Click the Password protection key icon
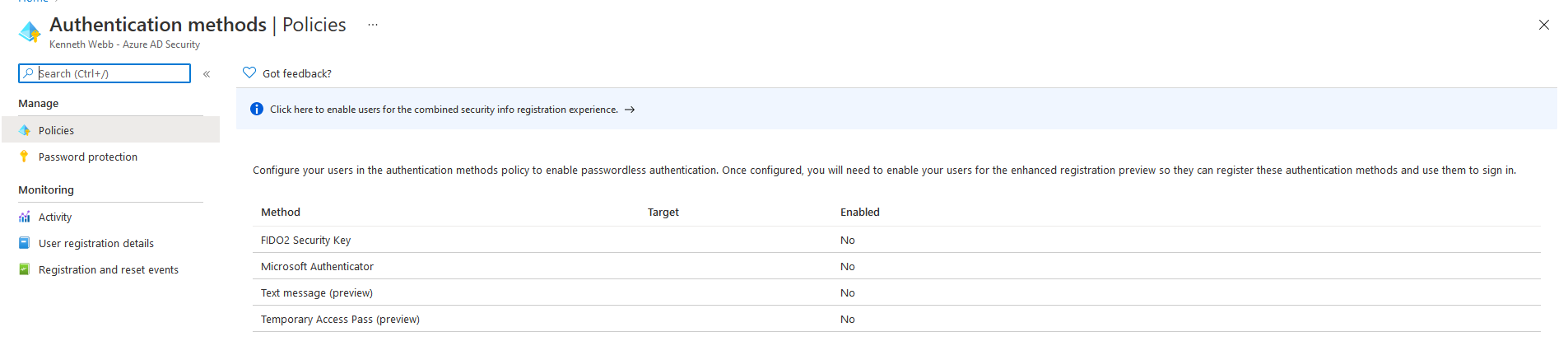The width and height of the screenshot is (1568, 346). click(x=24, y=157)
